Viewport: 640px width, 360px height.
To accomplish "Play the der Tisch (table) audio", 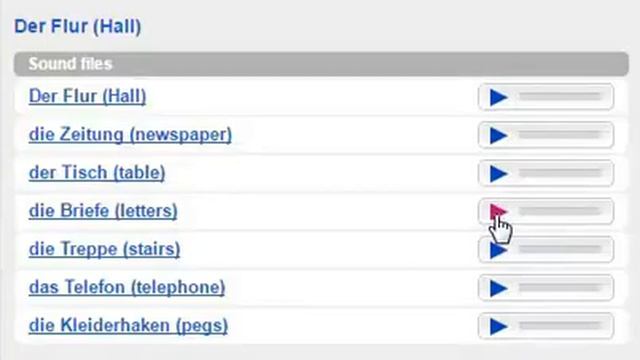I will (x=498, y=173).
